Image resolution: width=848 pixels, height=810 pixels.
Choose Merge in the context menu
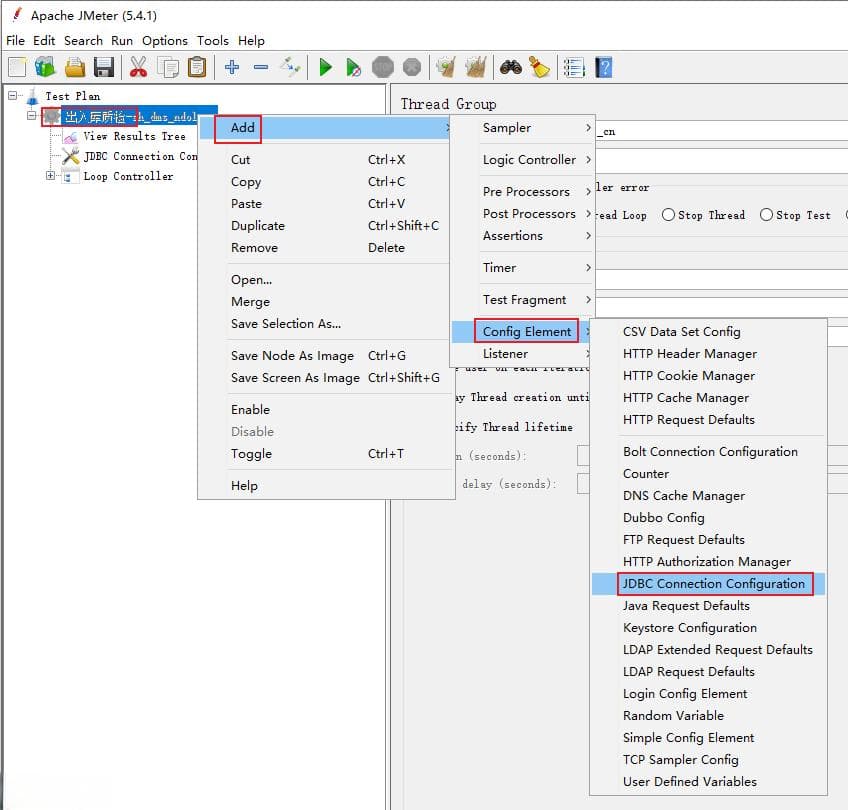pos(324,302)
